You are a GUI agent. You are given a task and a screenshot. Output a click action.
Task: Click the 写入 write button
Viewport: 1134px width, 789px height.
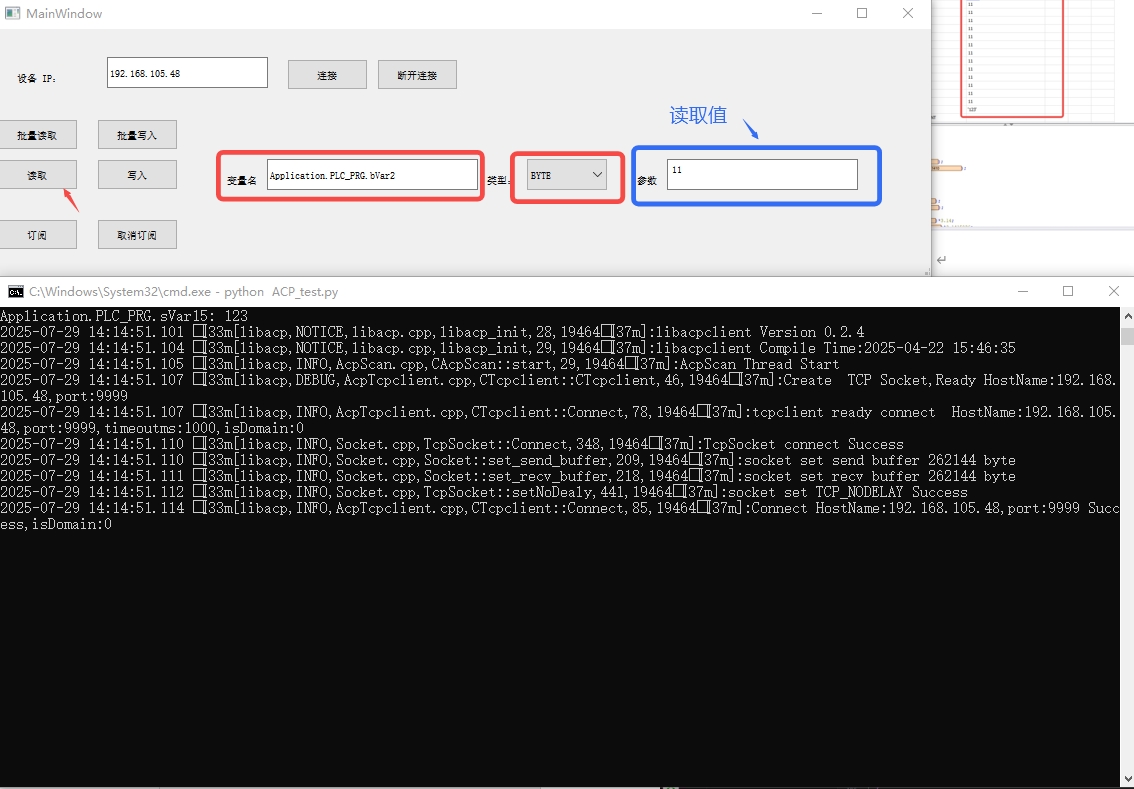coord(137,175)
